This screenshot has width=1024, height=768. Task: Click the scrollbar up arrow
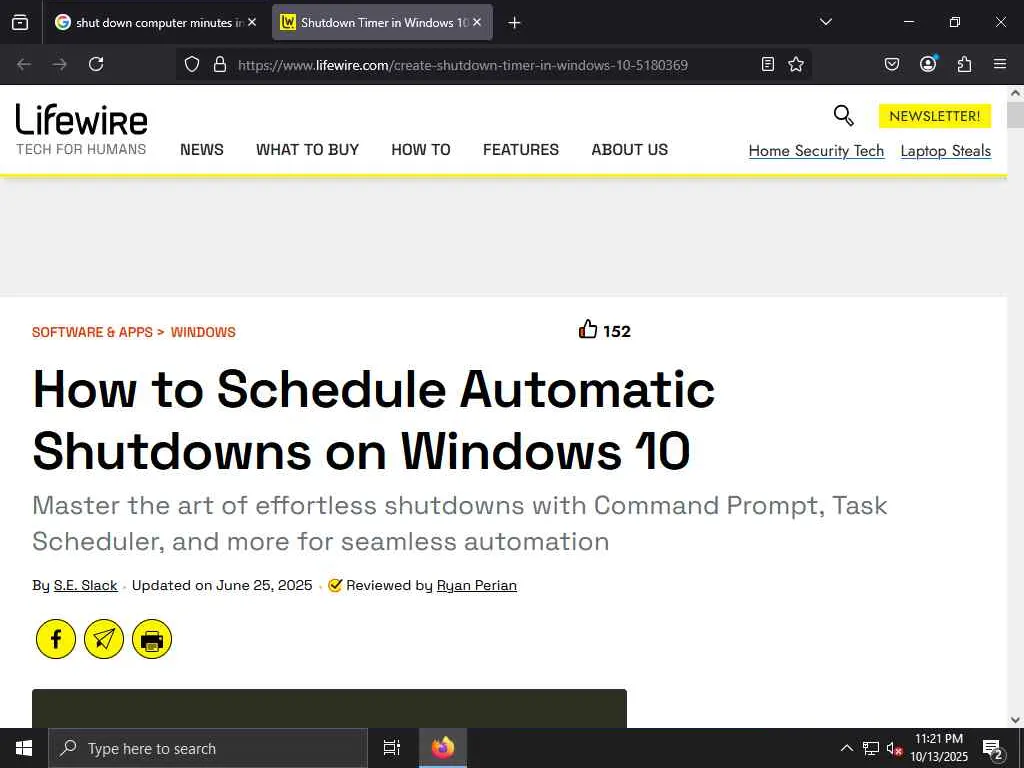point(1015,93)
